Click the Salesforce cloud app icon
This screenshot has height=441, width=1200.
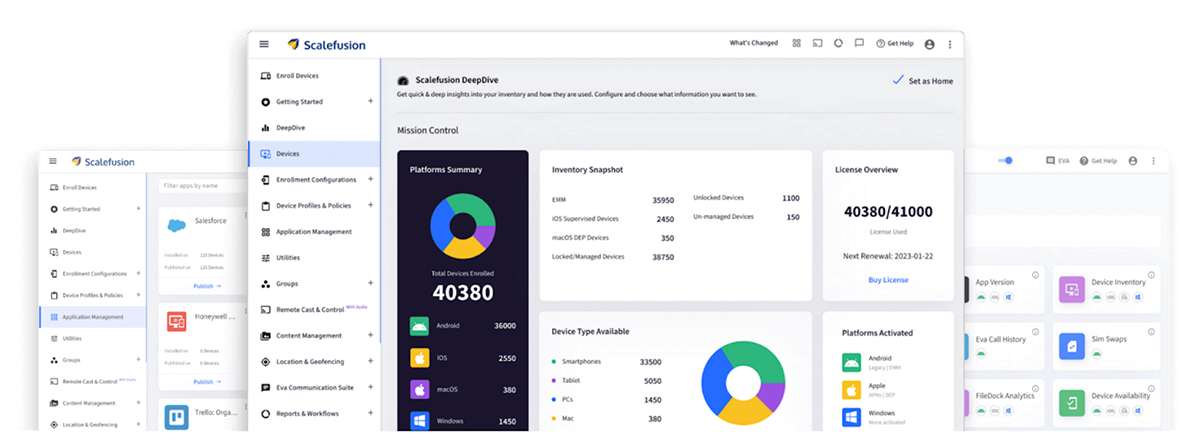click(x=177, y=226)
